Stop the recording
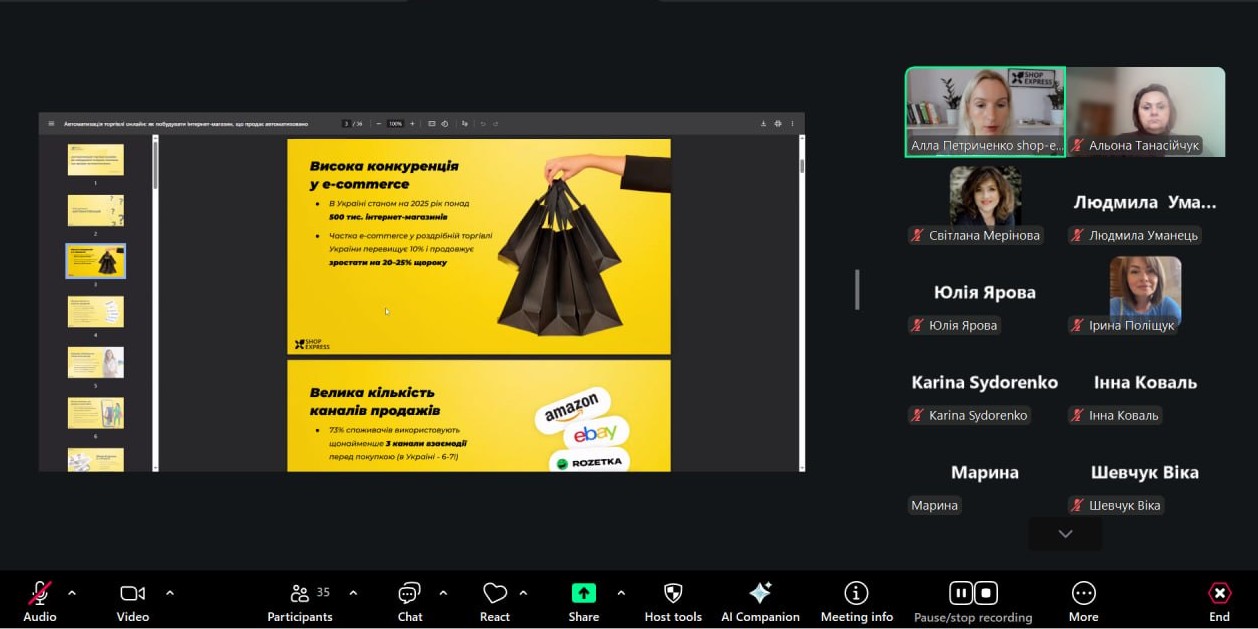 (x=986, y=593)
